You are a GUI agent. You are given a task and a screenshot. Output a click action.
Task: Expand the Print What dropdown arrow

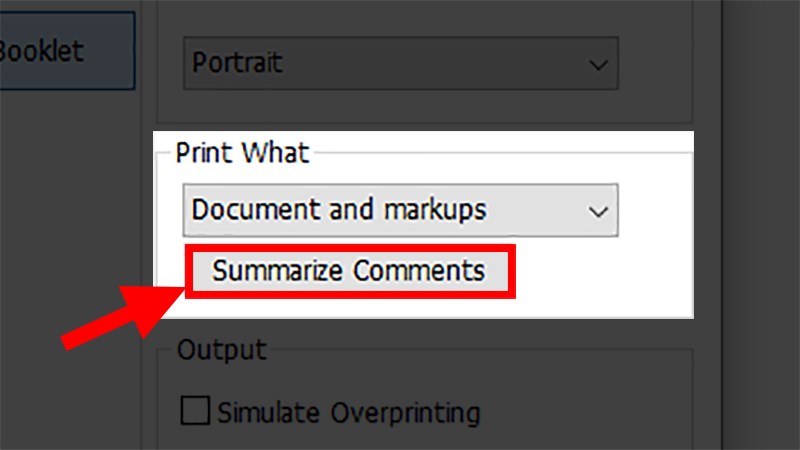[x=598, y=210]
